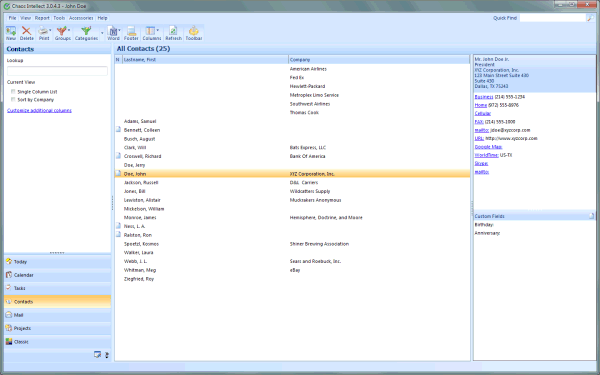Click the New contact toolbar icon
The width and height of the screenshot is (600, 375).
tap(11, 31)
